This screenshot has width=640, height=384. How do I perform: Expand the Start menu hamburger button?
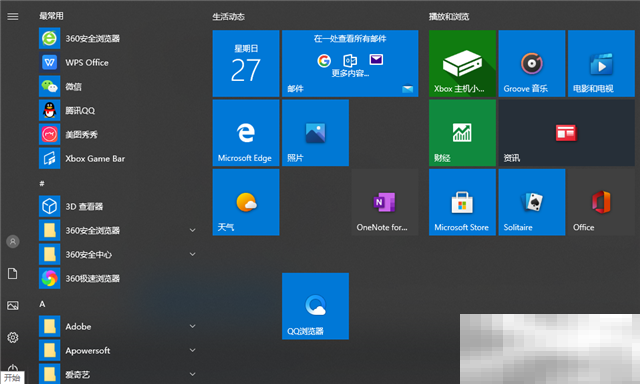(13, 16)
